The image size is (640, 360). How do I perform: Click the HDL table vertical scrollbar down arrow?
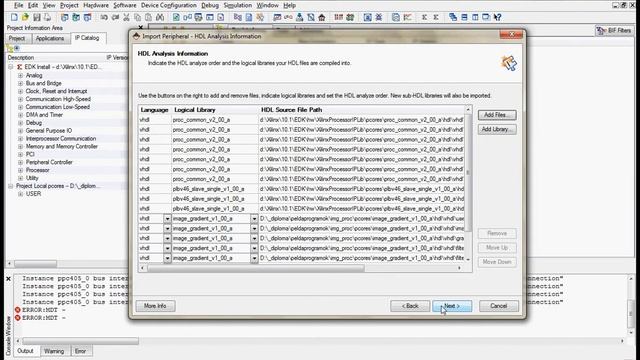coord(468,260)
